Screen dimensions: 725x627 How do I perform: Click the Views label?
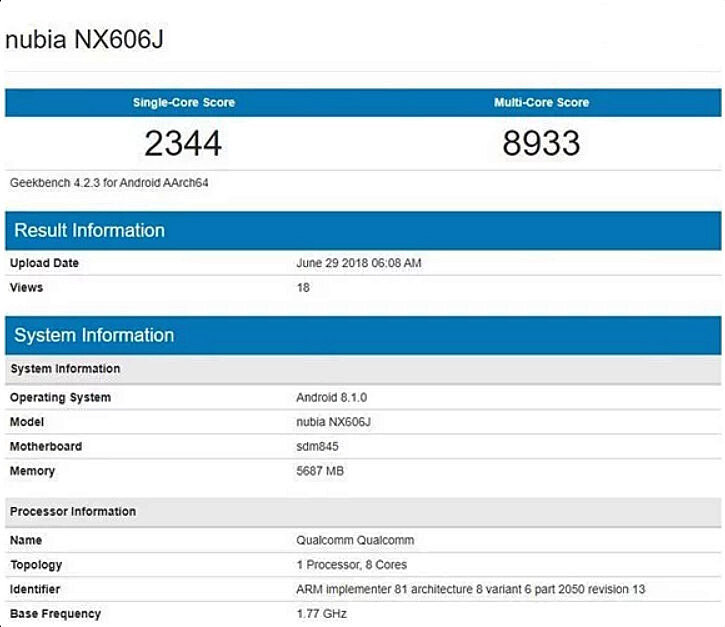click(x=26, y=287)
